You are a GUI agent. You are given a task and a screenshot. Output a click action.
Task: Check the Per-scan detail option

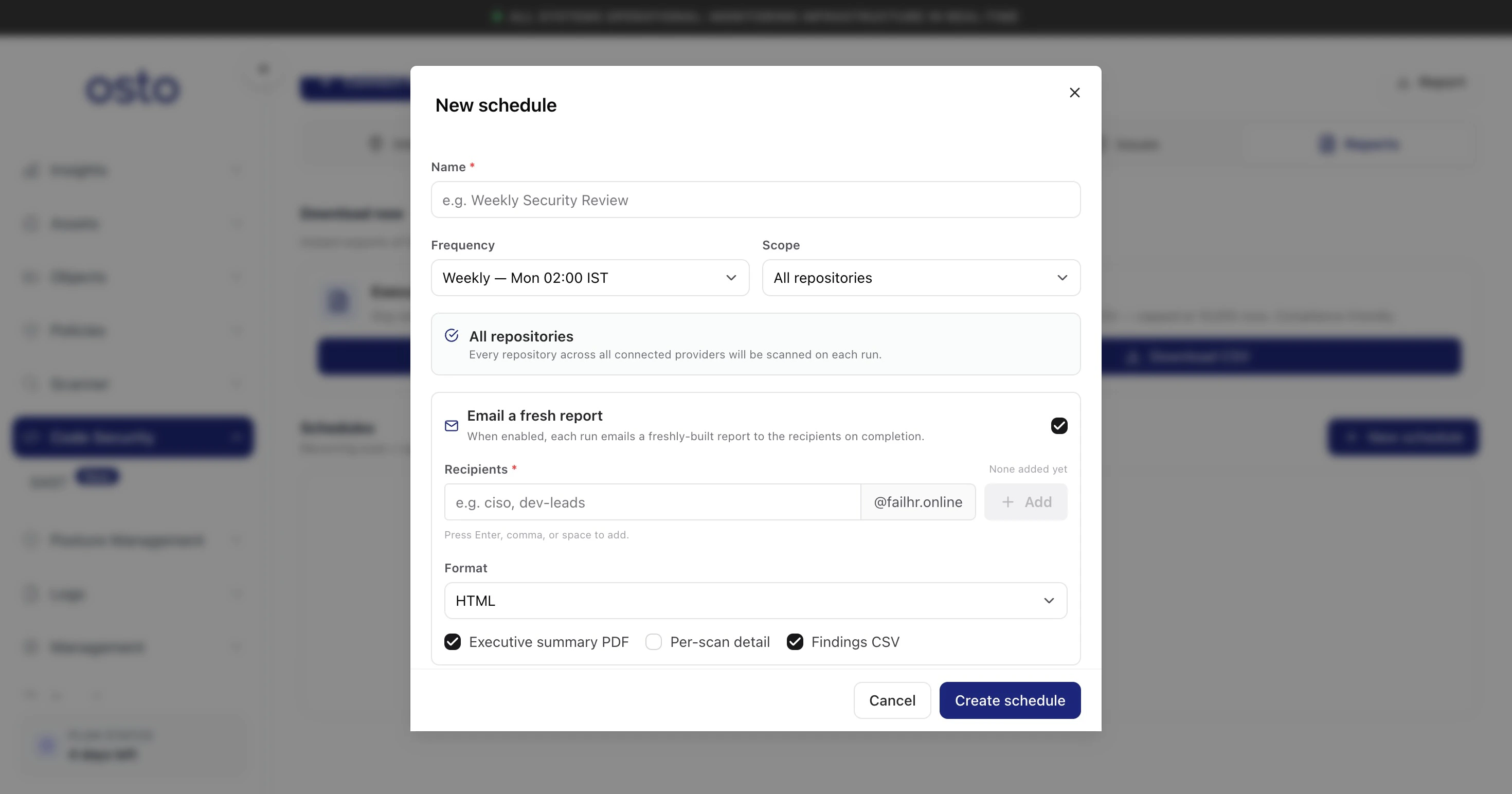(x=653, y=642)
